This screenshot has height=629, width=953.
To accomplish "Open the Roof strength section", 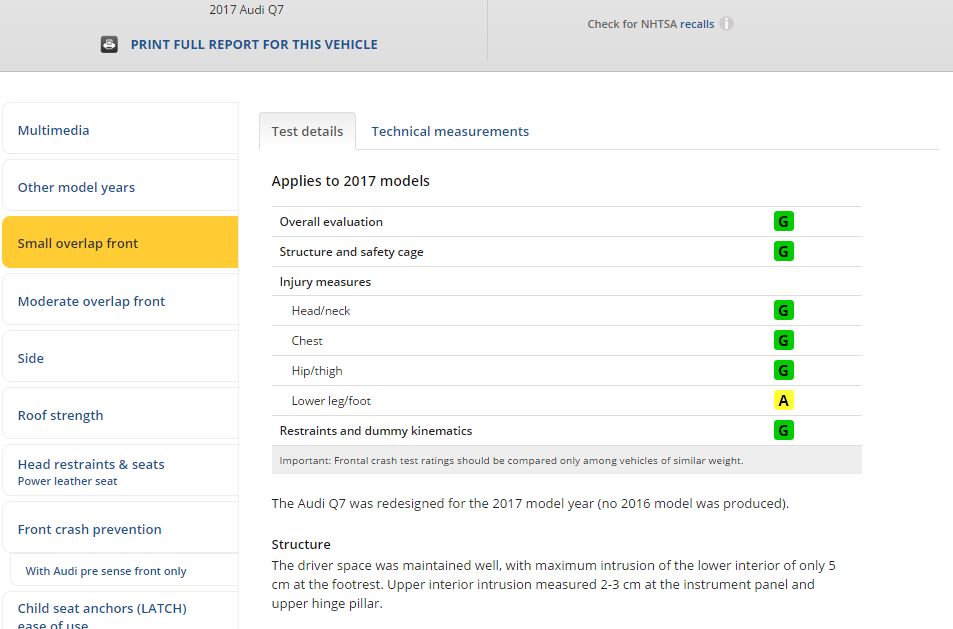I will [x=120, y=413].
